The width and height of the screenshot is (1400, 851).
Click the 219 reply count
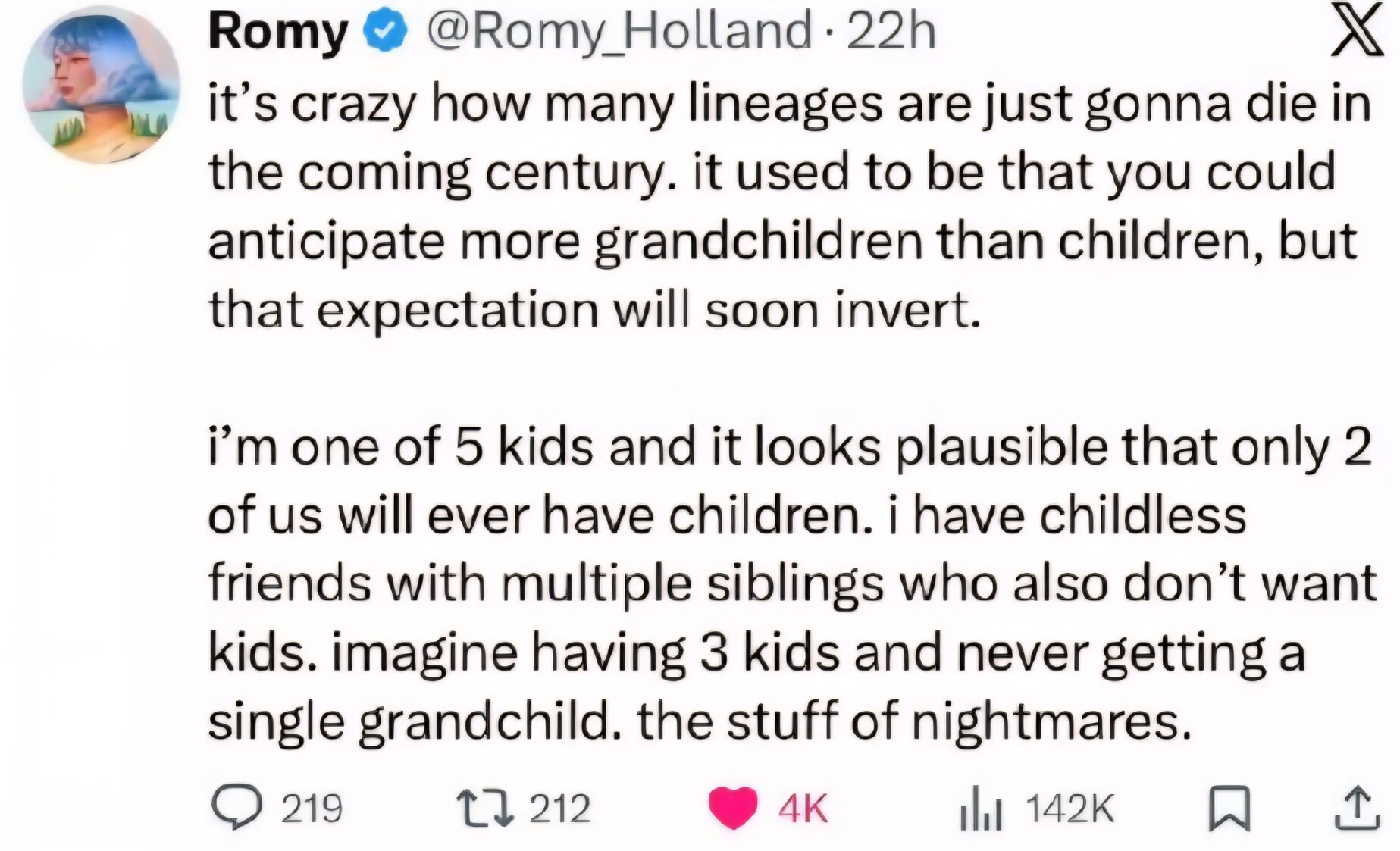[x=312, y=809]
